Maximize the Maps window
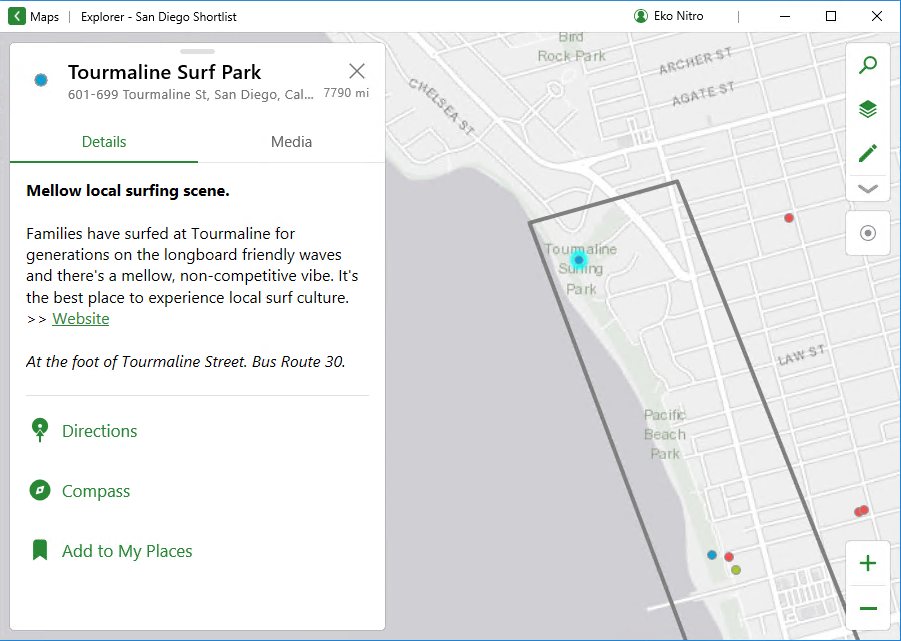 click(831, 16)
